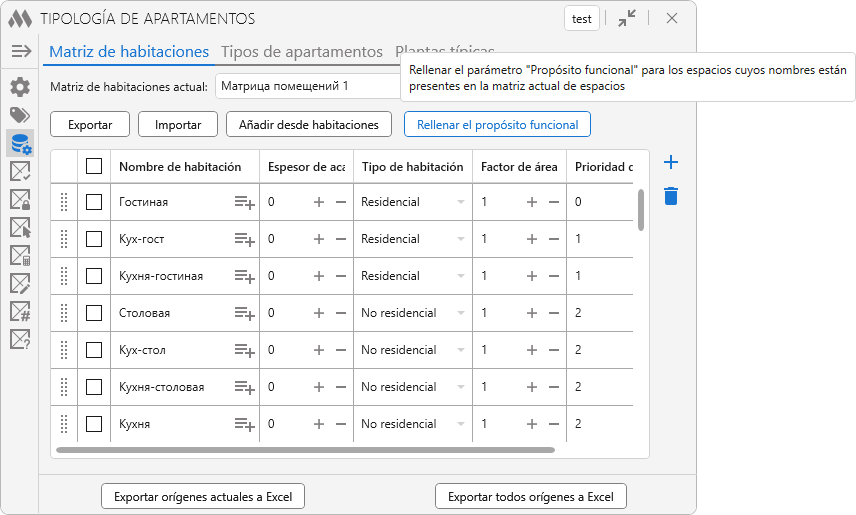Open the gear settings icon in sidebar
The width and height of the screenshot is (856, 515).
click(x=20, y=87)
